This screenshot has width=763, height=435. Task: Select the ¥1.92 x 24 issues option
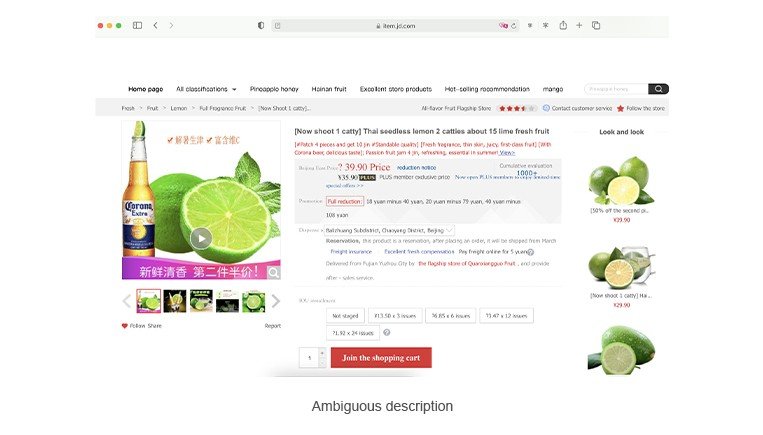(x=353, y=333)
